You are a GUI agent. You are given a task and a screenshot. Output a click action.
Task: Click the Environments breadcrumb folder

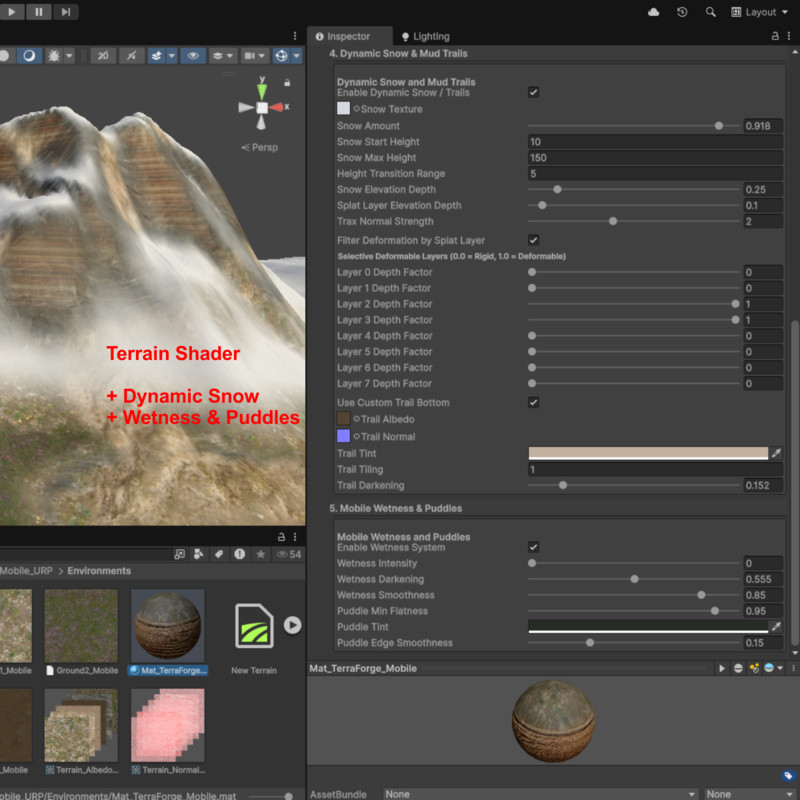pyautogui.click(x=99, y=571)
